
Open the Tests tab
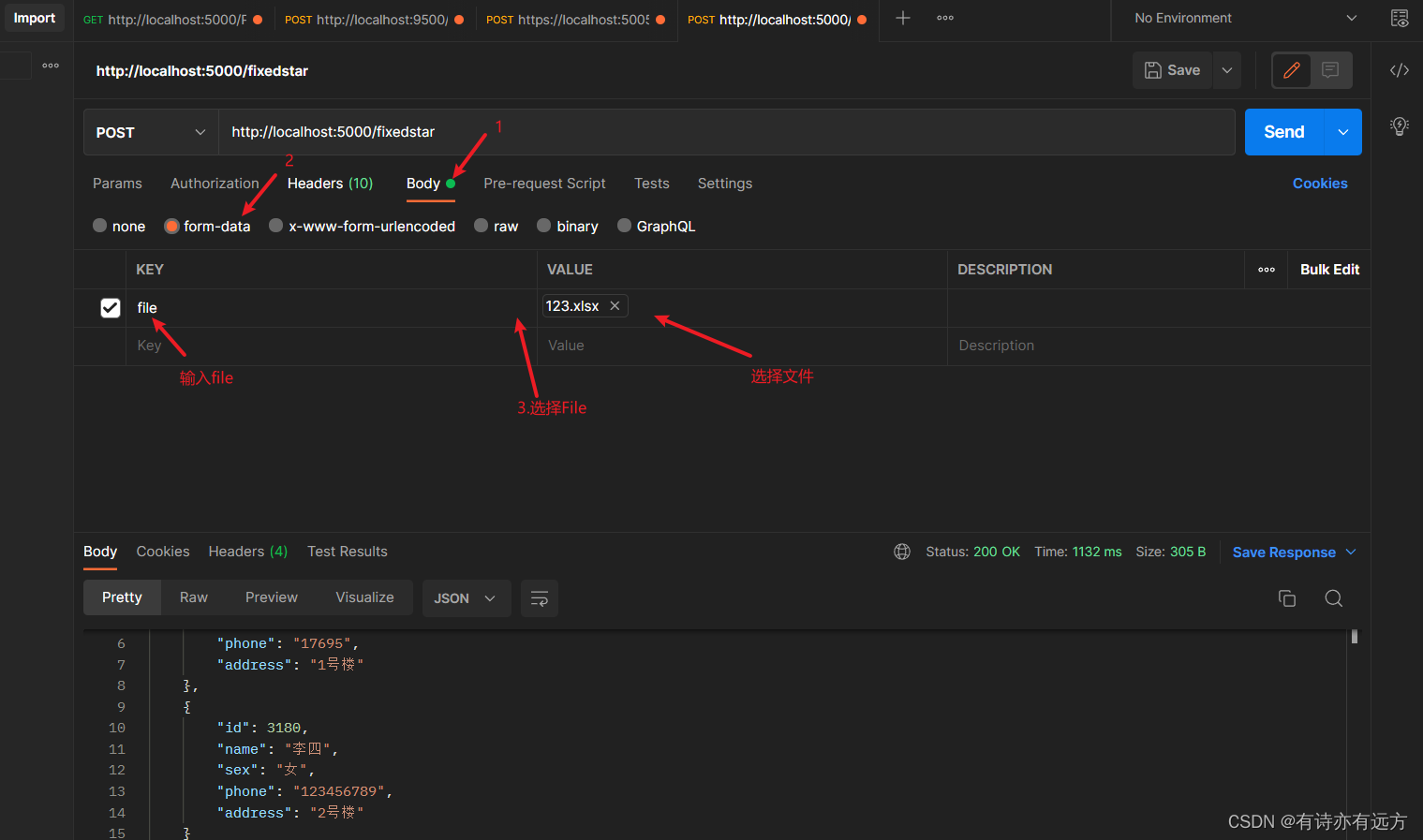click(x=651, y=184)
